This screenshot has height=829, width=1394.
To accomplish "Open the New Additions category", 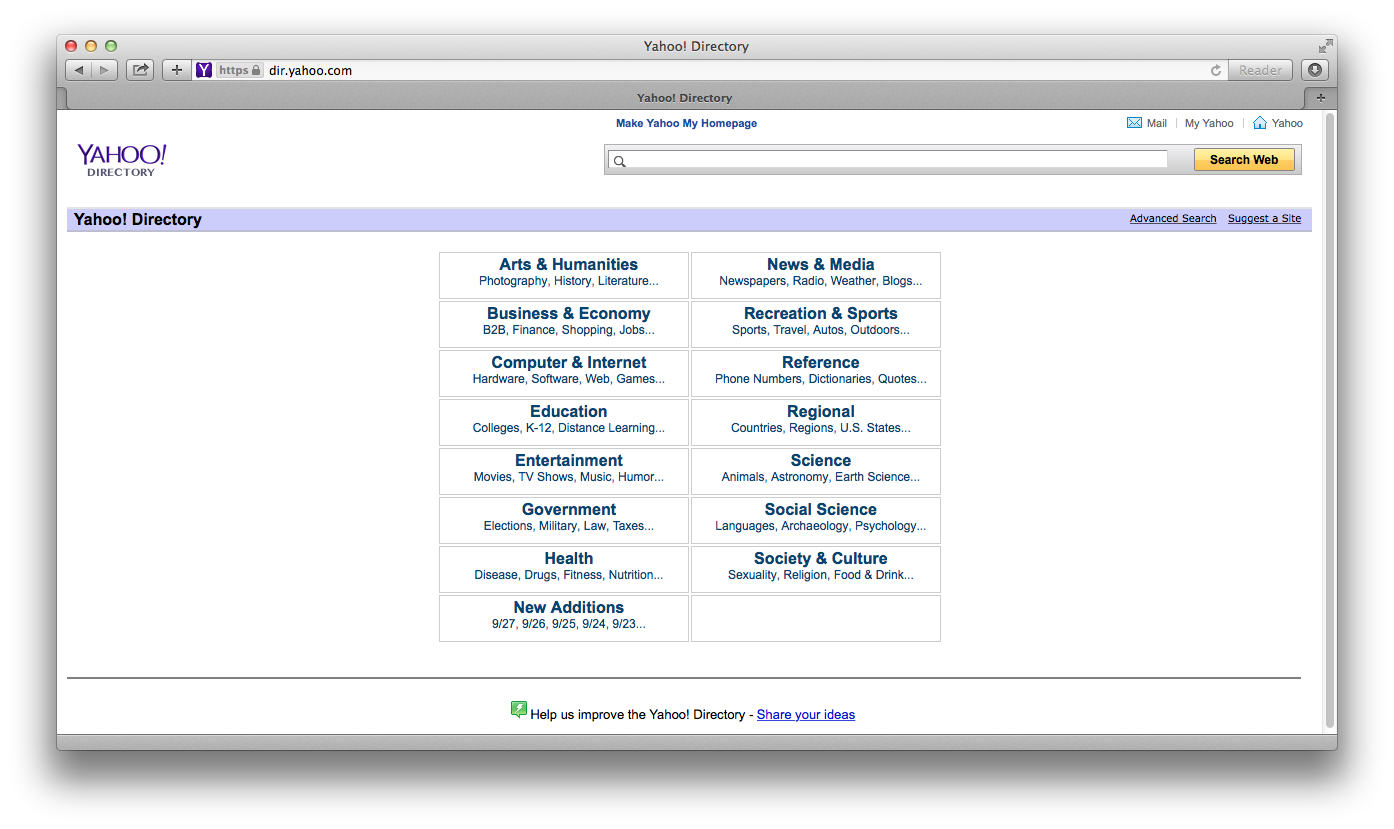I will coord(568,607).
